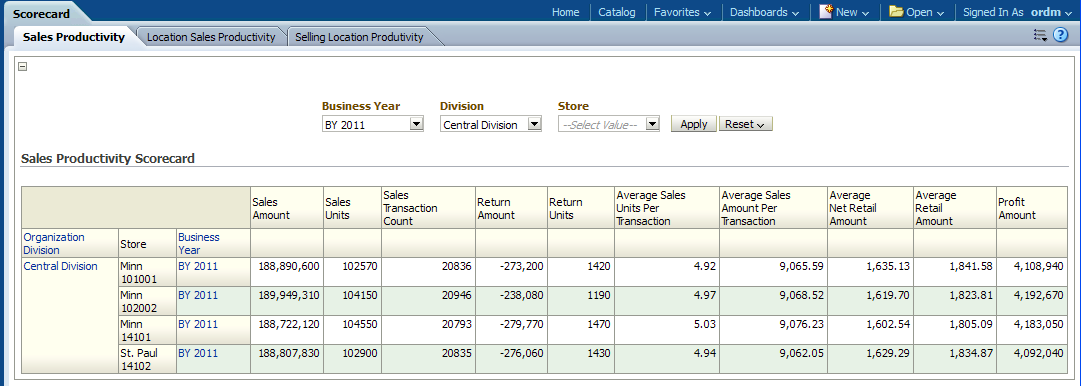Click BY 2011 link for Minn 102002
1081x386 pixels.
click(x=198, y=295)
